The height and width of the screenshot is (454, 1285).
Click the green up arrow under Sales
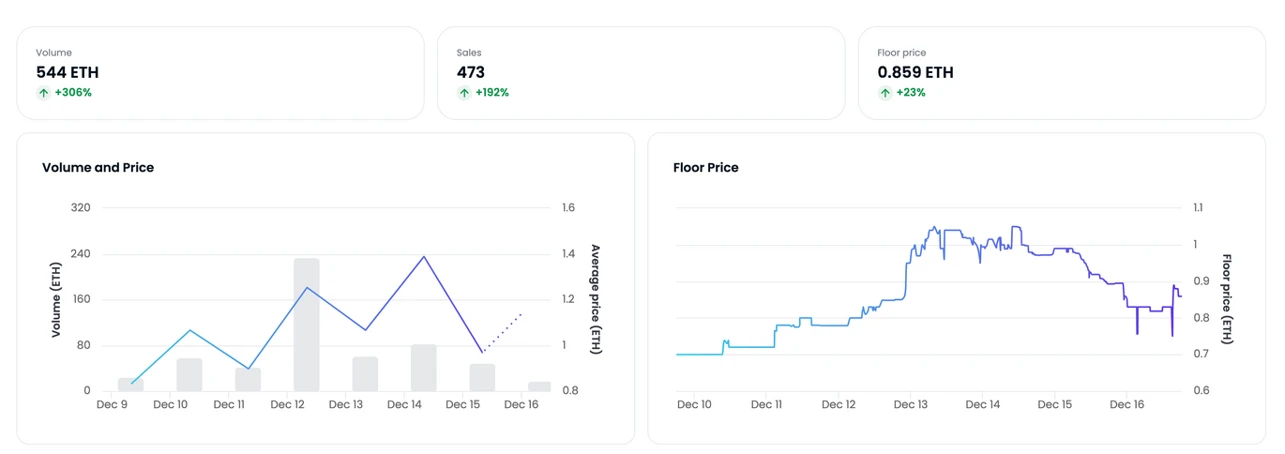(464, 93)
